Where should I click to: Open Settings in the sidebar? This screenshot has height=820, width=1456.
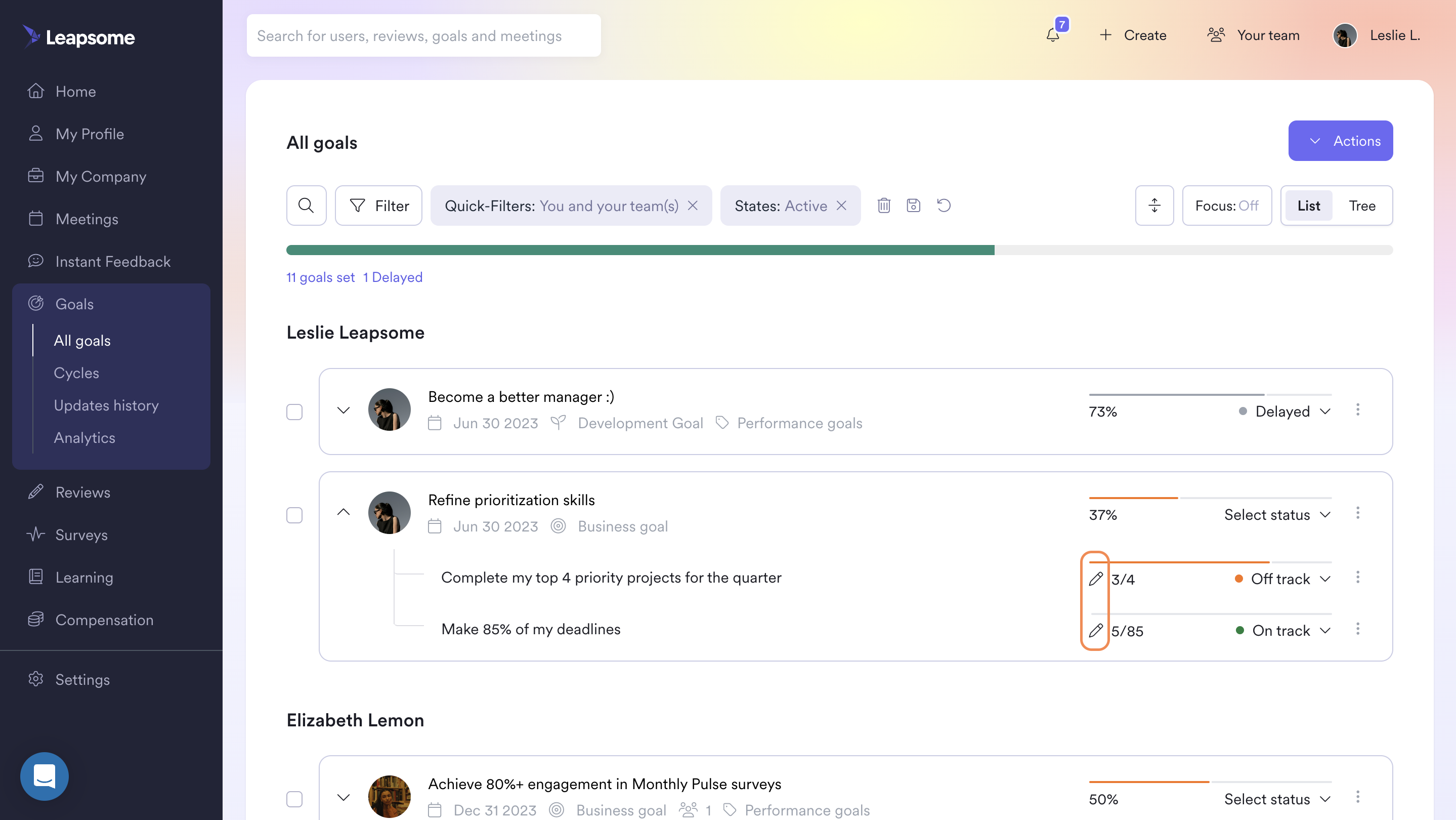coord(68,679)
